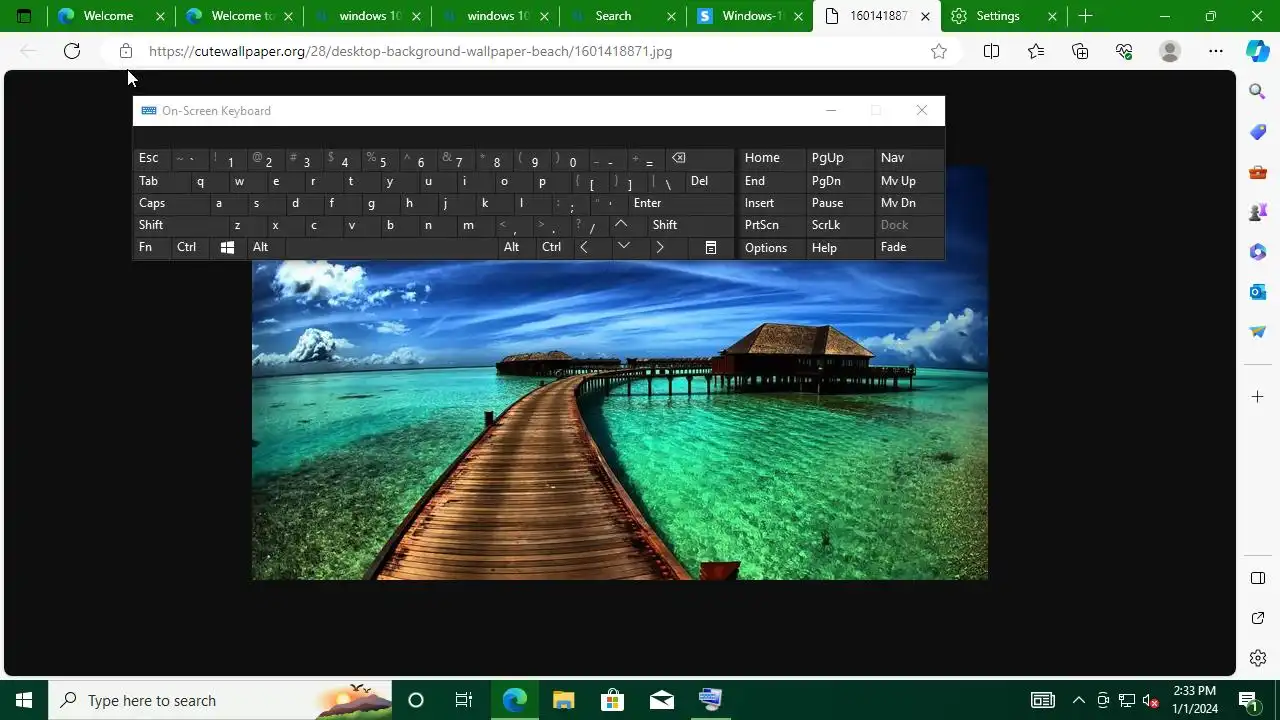1280x720 pixels.
Task: Click the beach wallpaper image
Action: [x=620, y=372]
